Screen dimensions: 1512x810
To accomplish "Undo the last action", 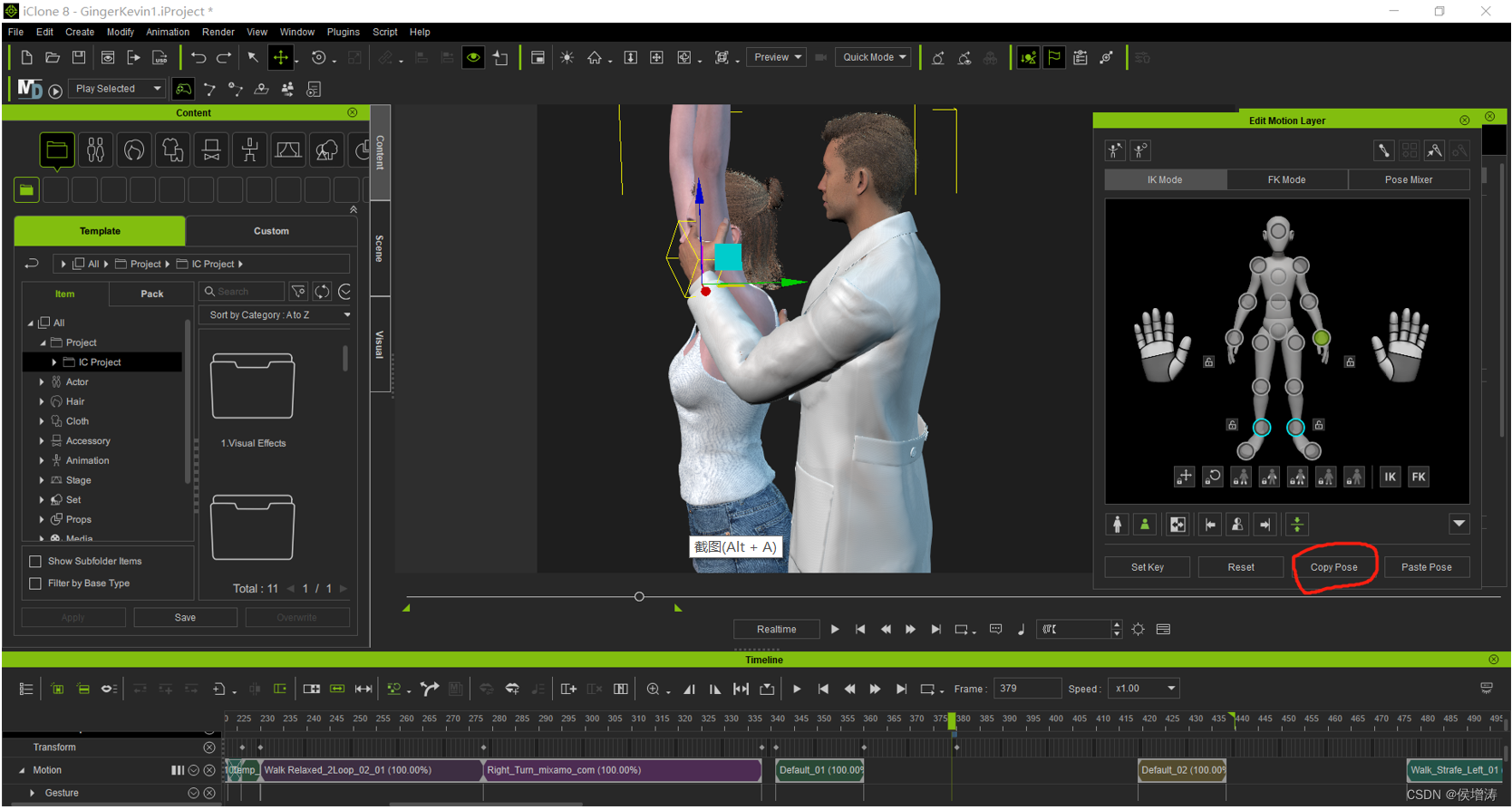I will point(199,58).
